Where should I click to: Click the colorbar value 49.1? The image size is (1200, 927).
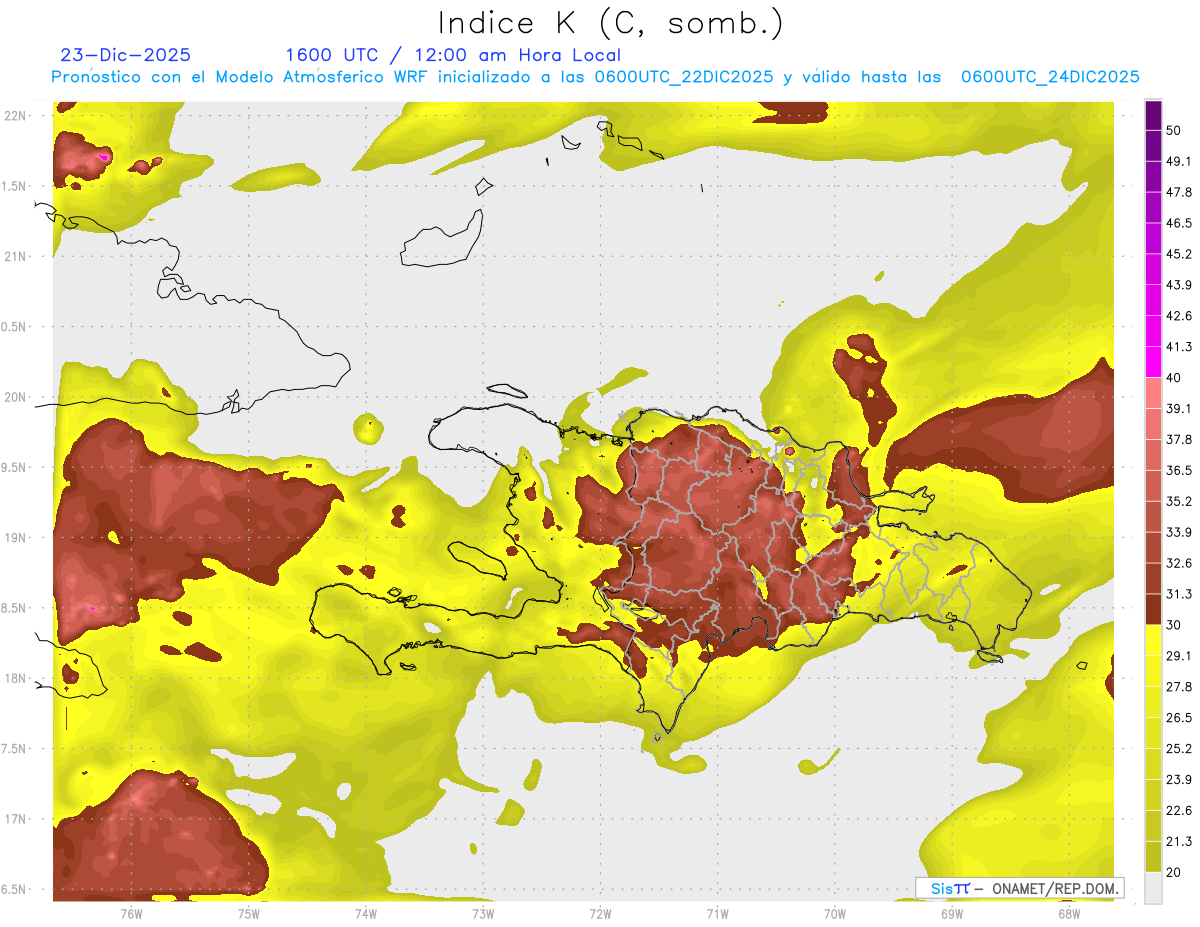1179,161
